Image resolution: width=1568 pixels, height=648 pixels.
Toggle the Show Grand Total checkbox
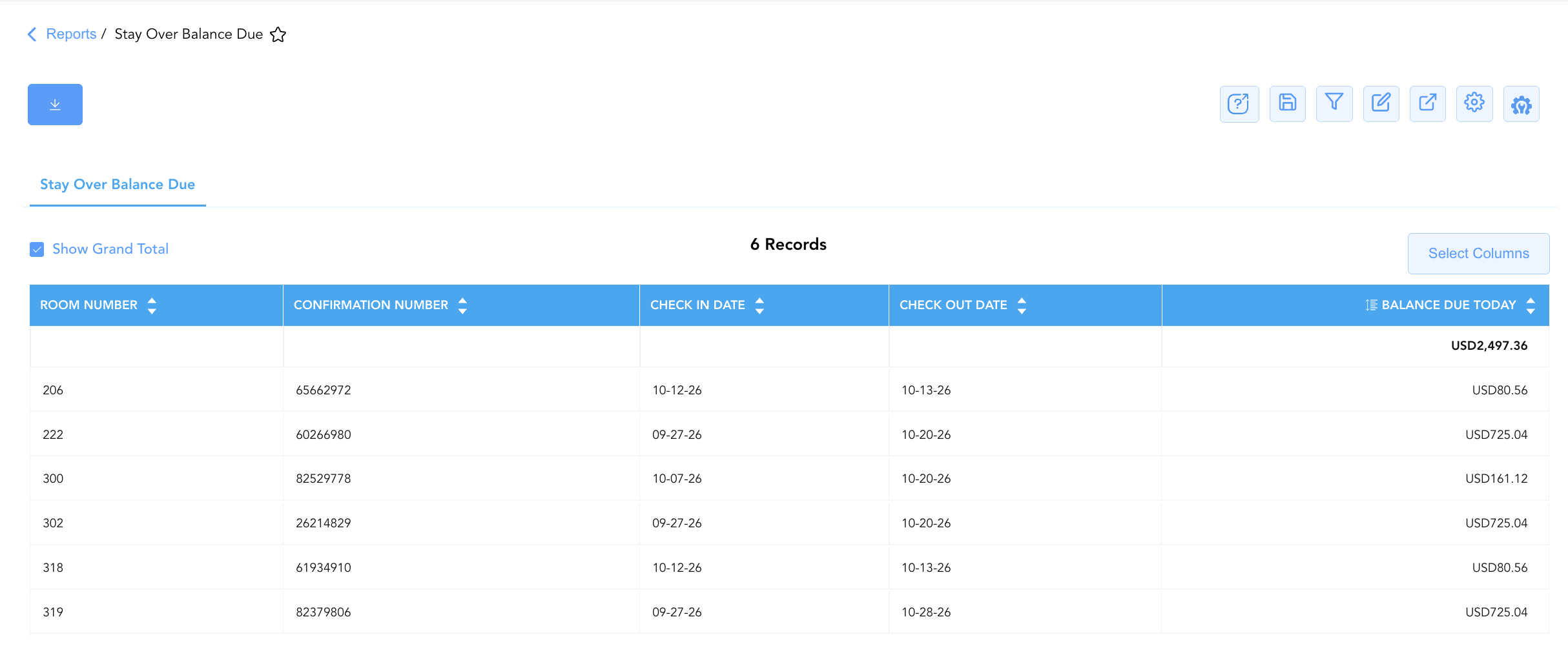37,249
